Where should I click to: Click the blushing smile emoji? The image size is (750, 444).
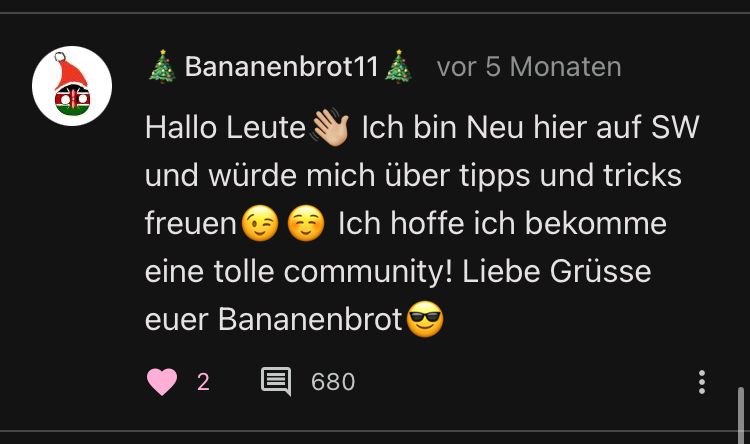pos(306,223)
